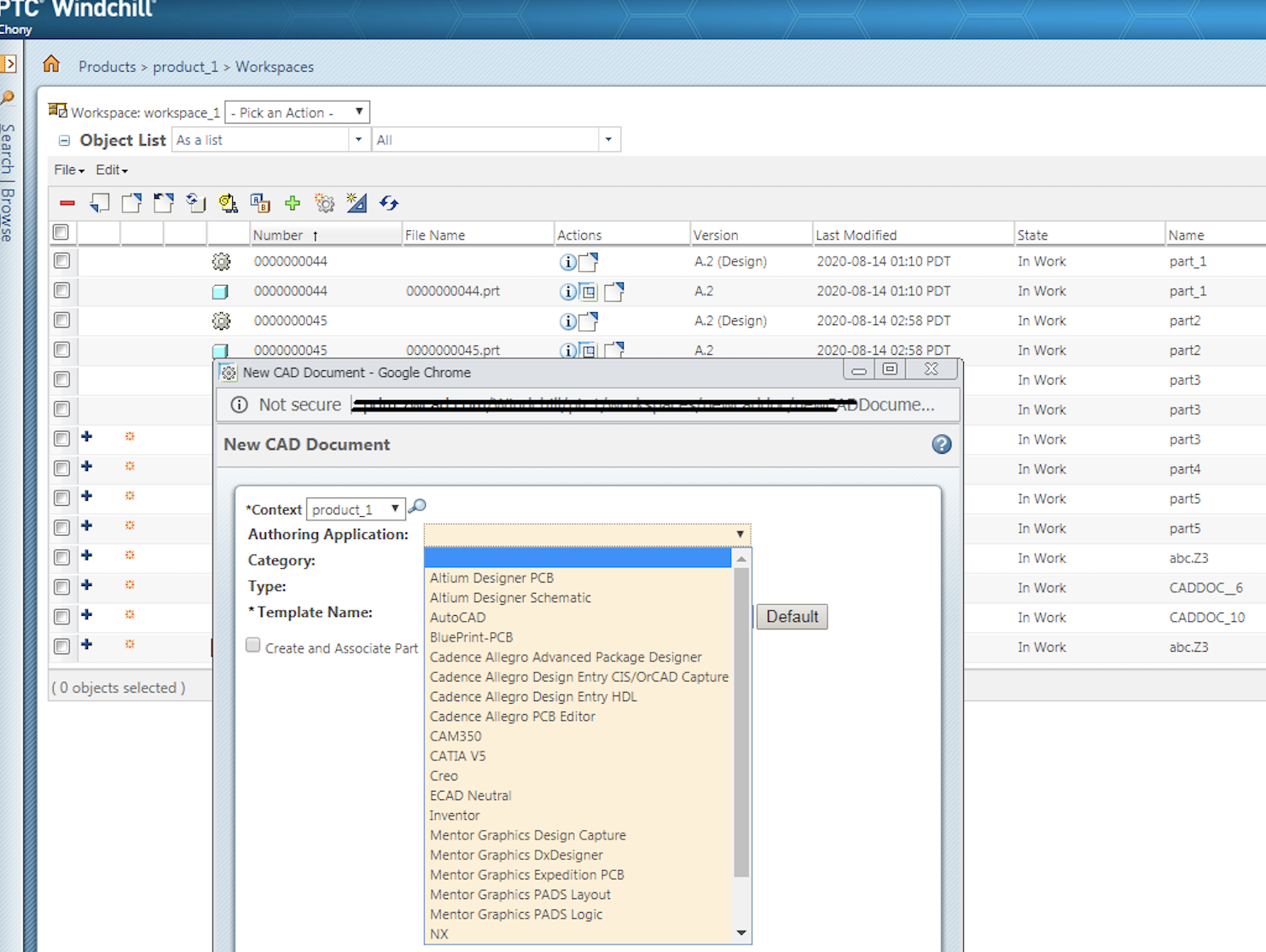
Task: Open information page for 0000000044.prt
Action: [567, 291]
